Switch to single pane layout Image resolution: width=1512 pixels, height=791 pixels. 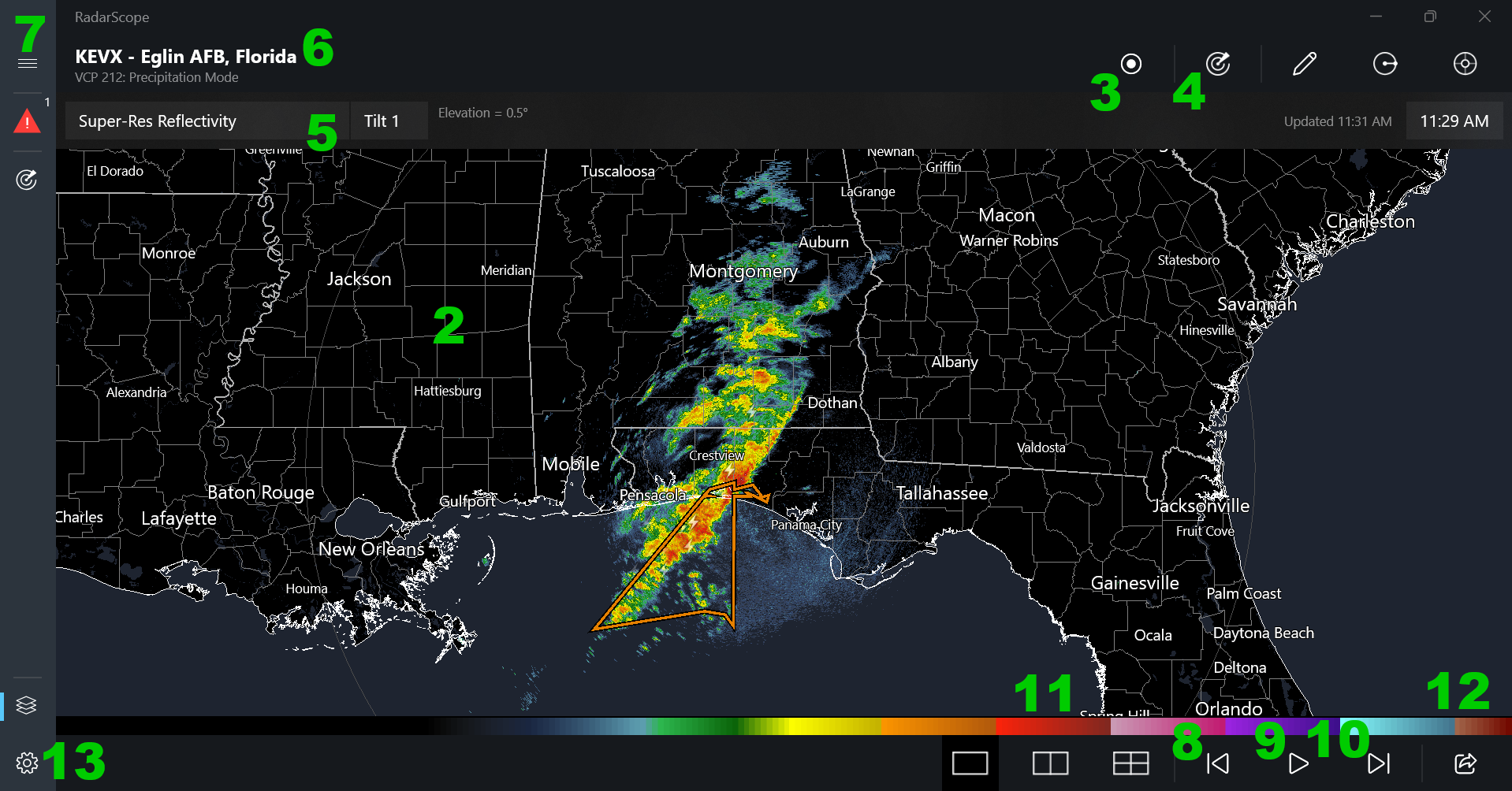[x=970, y=763]
